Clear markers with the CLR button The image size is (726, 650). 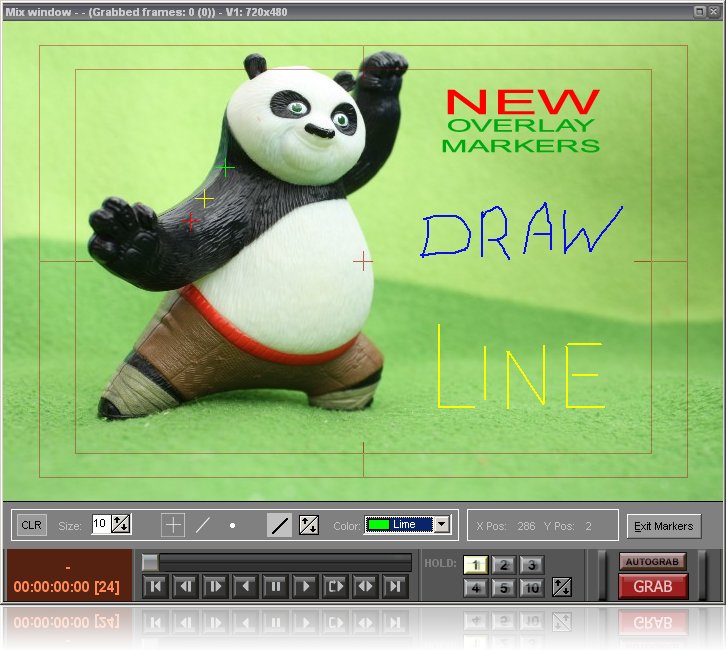coord(31,525)
